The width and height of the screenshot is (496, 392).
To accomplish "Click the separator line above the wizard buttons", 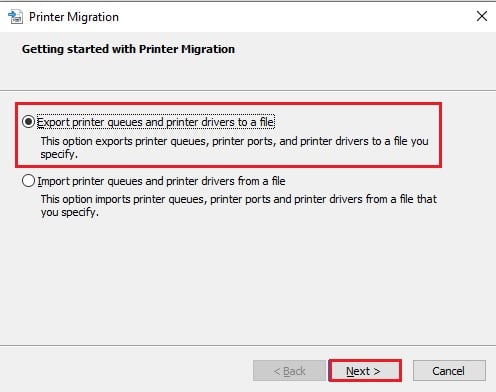I will click(x=248, y=345).
